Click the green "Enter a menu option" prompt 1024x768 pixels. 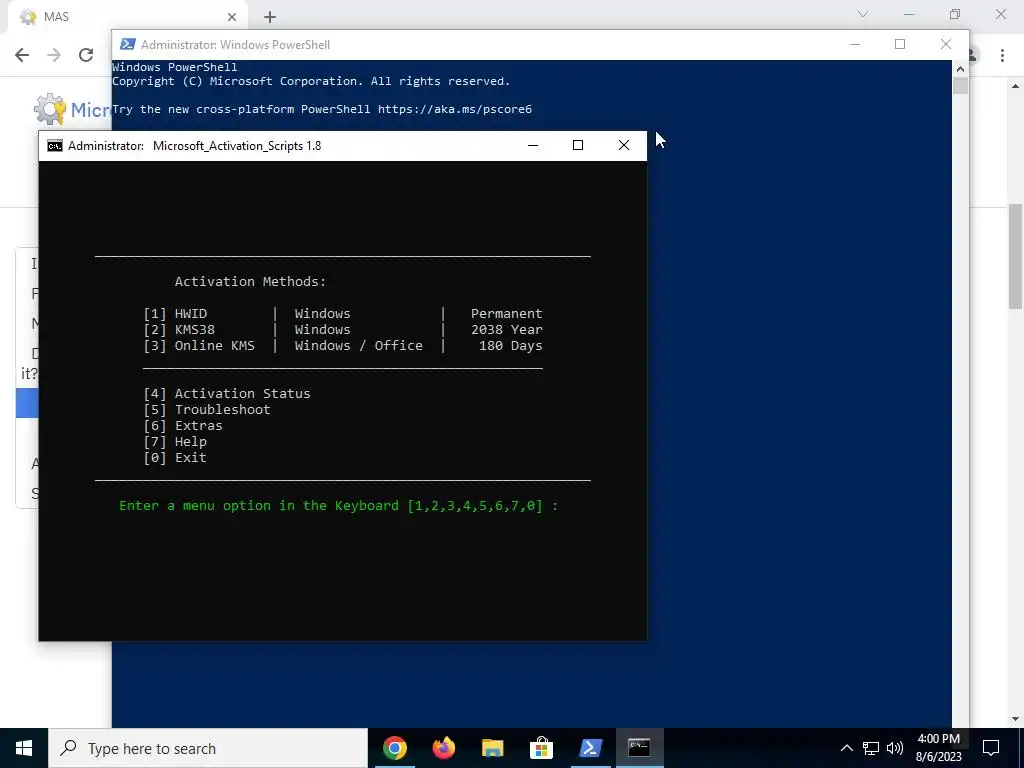click(x=338, y=506)
